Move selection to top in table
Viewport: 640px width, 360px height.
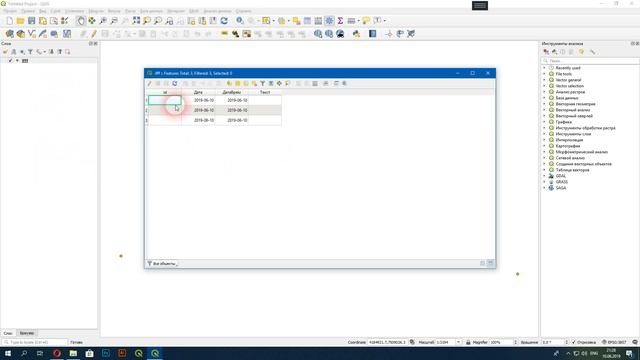click(x=271, y=83)
